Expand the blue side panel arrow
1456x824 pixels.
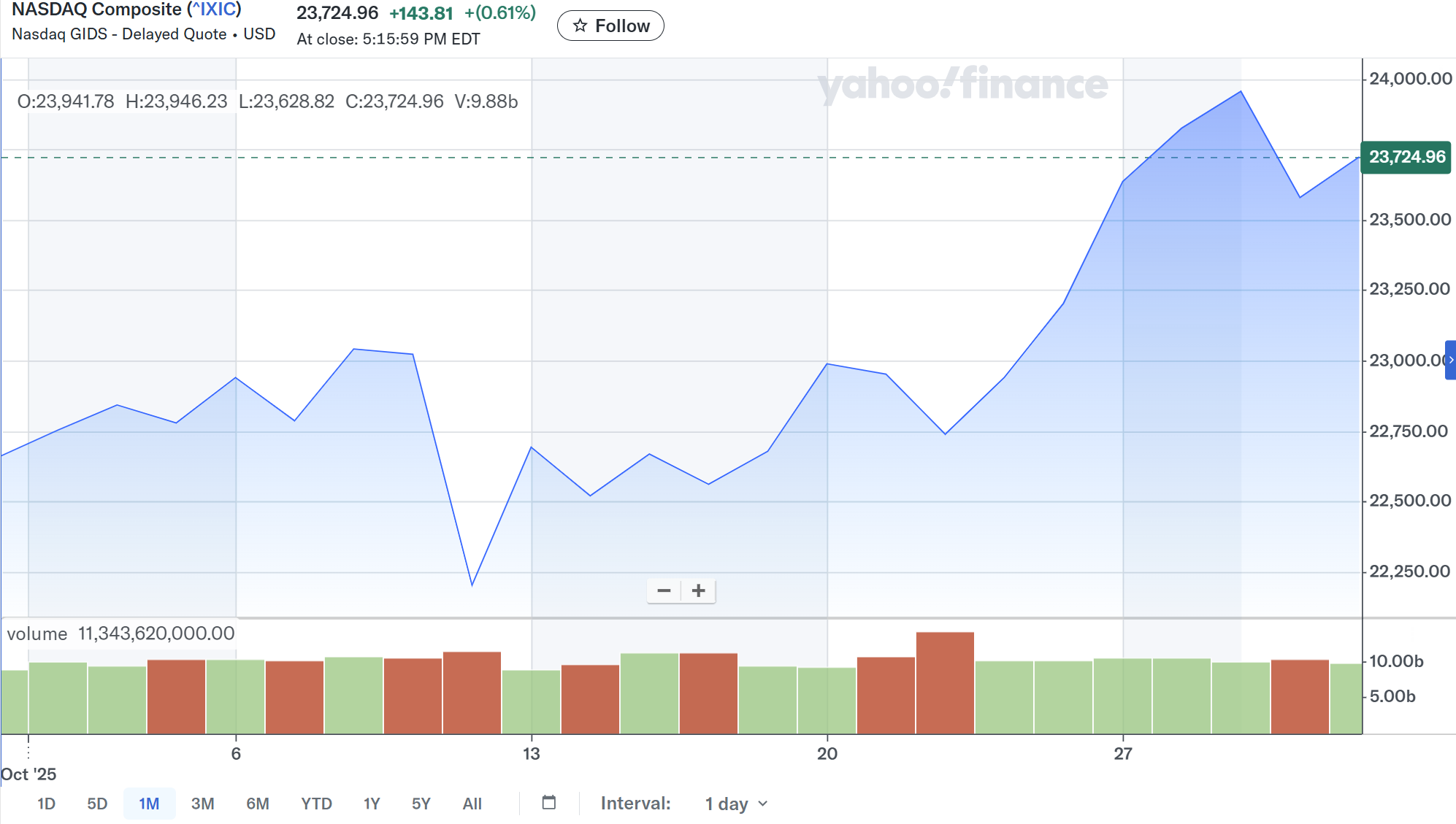click(x=1450, y=360)
